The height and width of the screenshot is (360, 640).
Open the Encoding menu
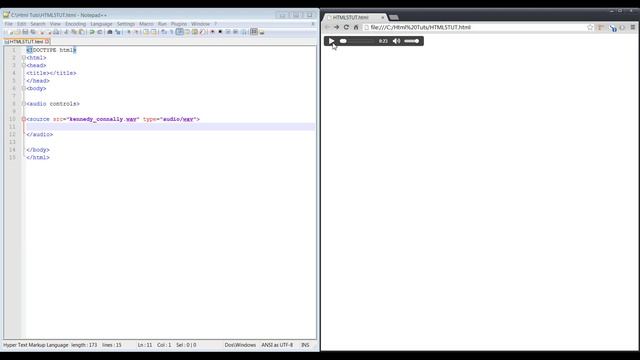[x=76, y=24]
